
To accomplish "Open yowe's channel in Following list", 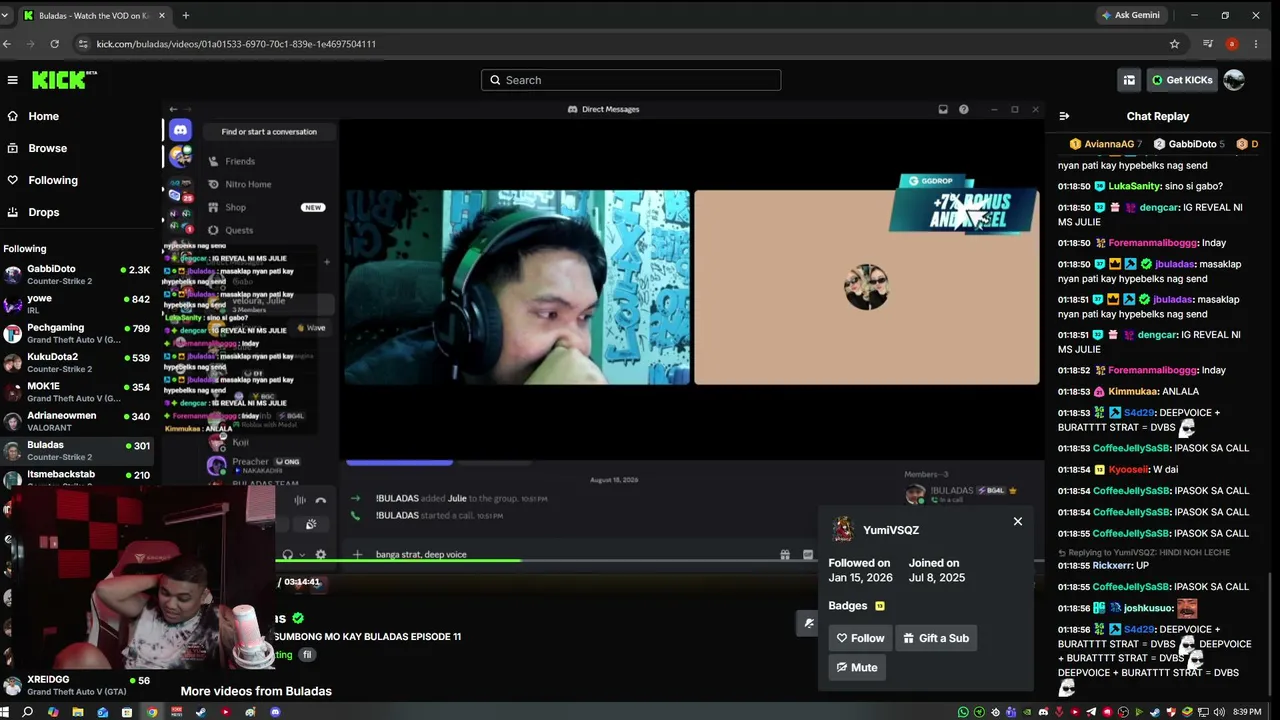I will (x=78, y=303).
